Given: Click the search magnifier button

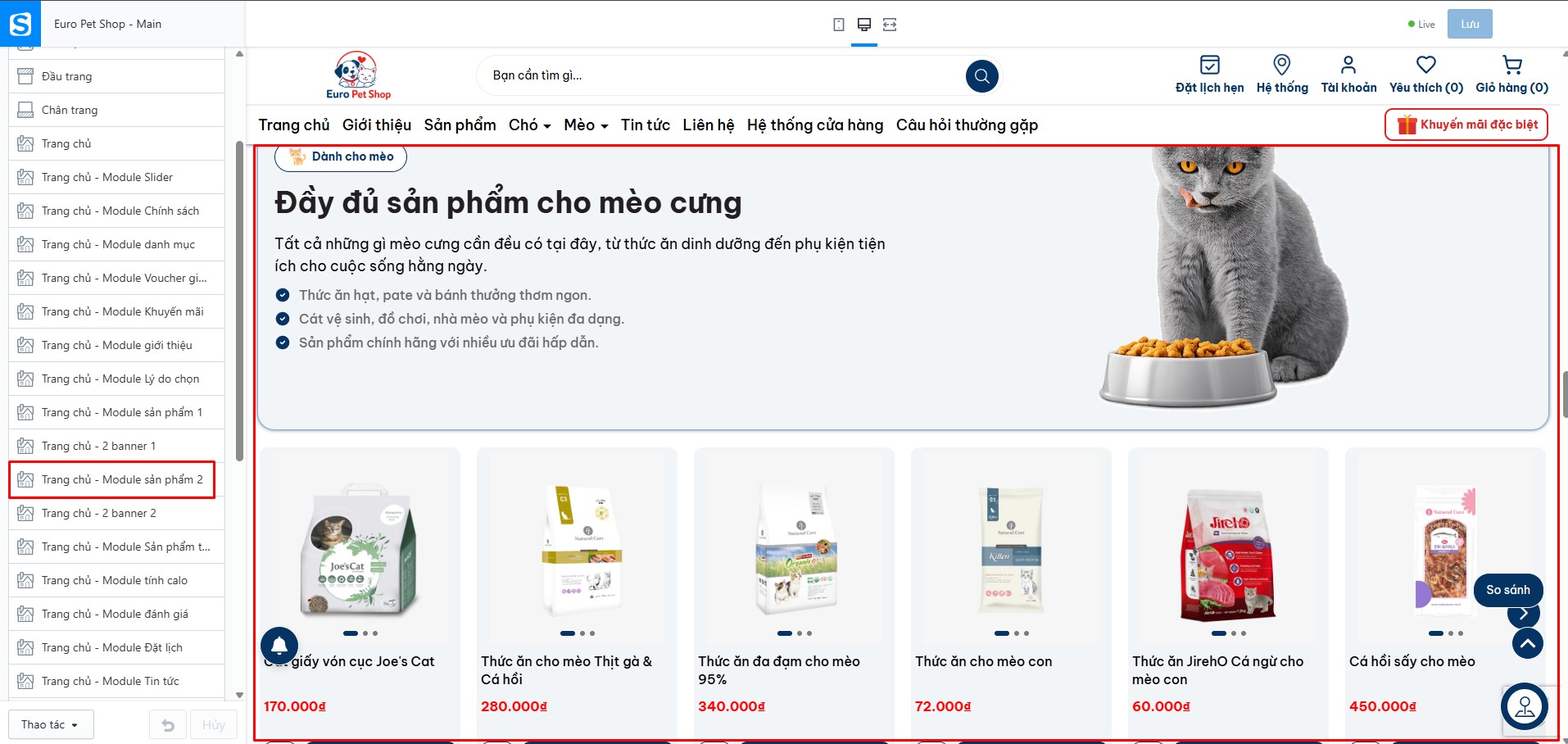Looking at the screenshot, I should click(982, 76).
